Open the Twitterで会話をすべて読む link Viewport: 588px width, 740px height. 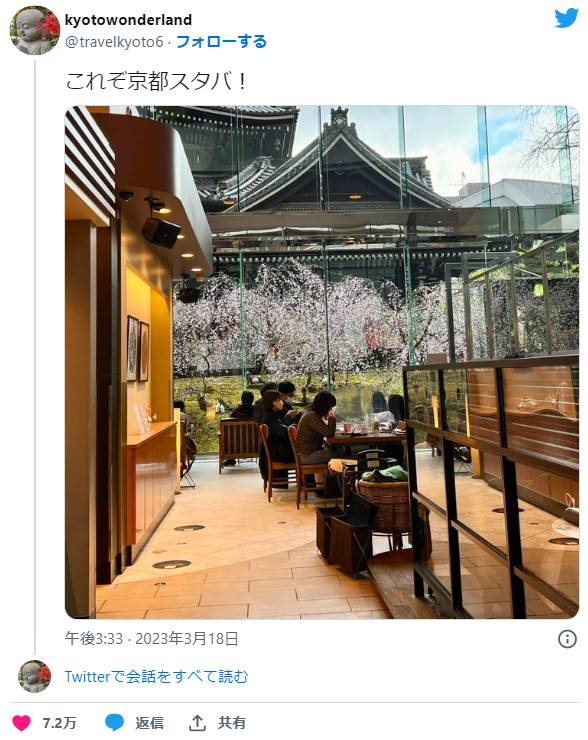tap(156, 676)
